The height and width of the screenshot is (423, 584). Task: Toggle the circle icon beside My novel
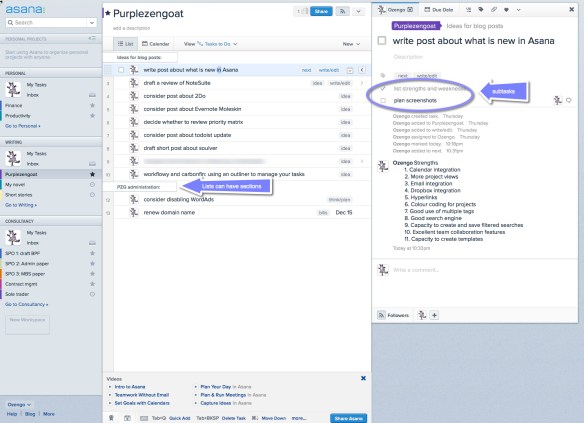click(92, 184)
